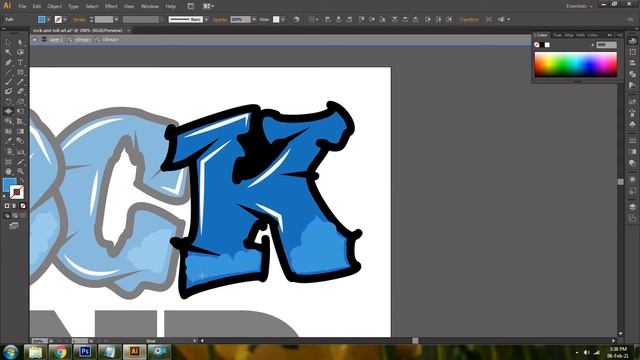Open the stroke weight dropdown

coord(116,19)
